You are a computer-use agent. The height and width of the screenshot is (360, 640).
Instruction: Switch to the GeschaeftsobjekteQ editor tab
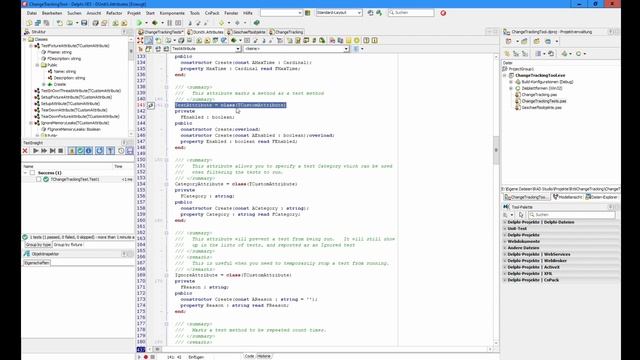click(x=246, y=32)
